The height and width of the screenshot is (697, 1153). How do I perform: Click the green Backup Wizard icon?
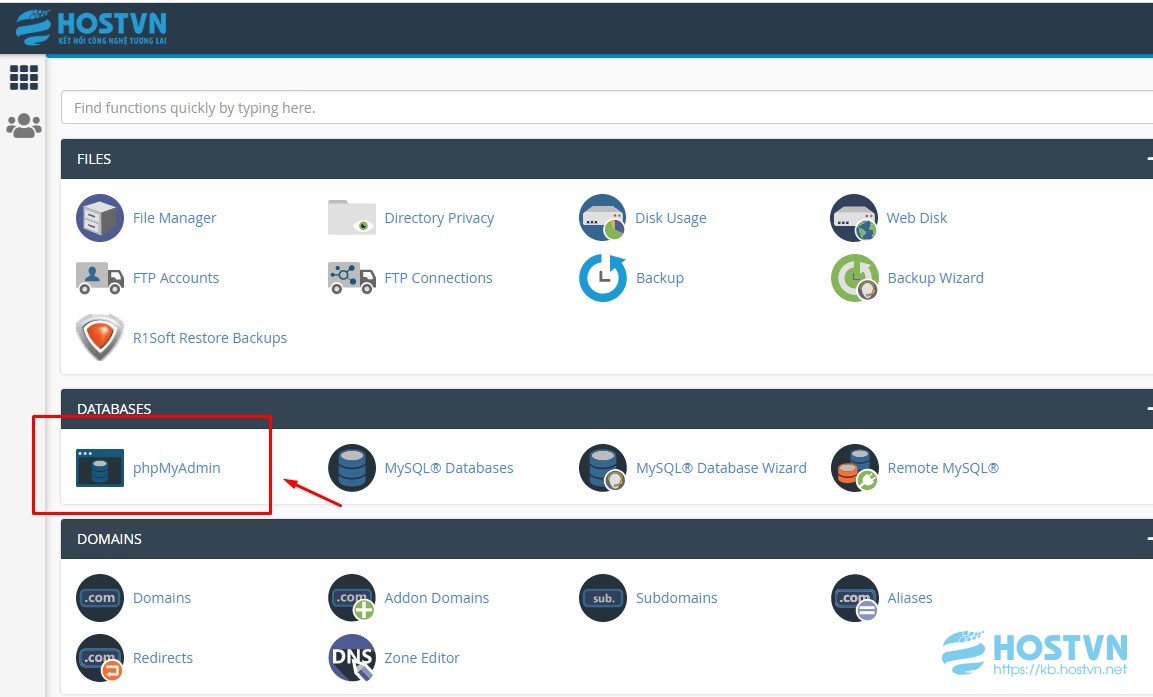[x=854, y=278]
